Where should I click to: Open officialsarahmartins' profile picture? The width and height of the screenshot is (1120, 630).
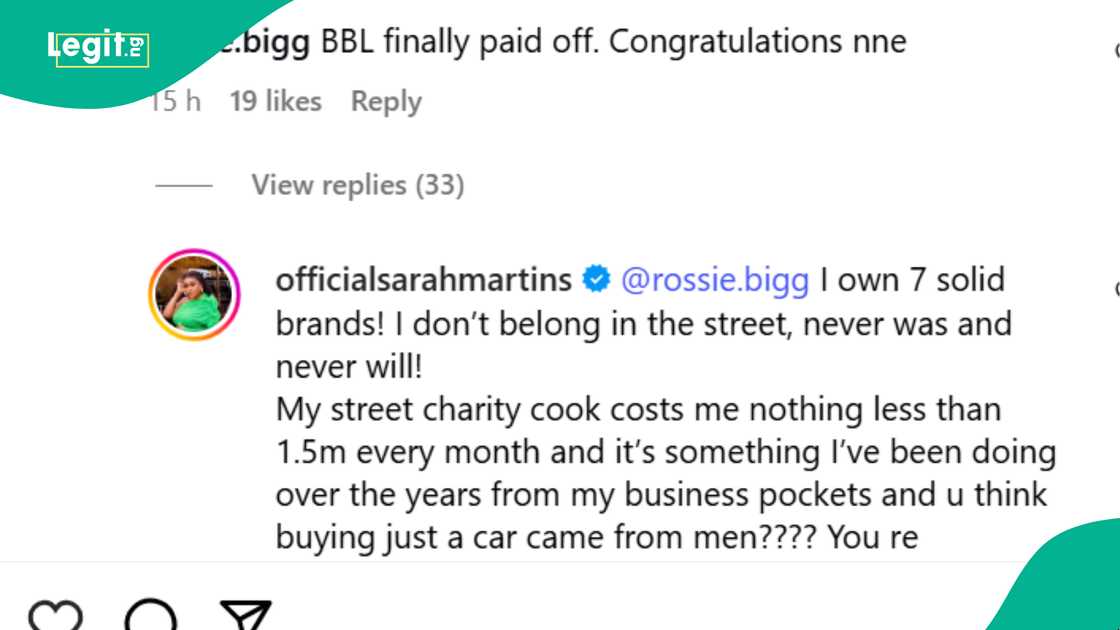tap(195, 296)
